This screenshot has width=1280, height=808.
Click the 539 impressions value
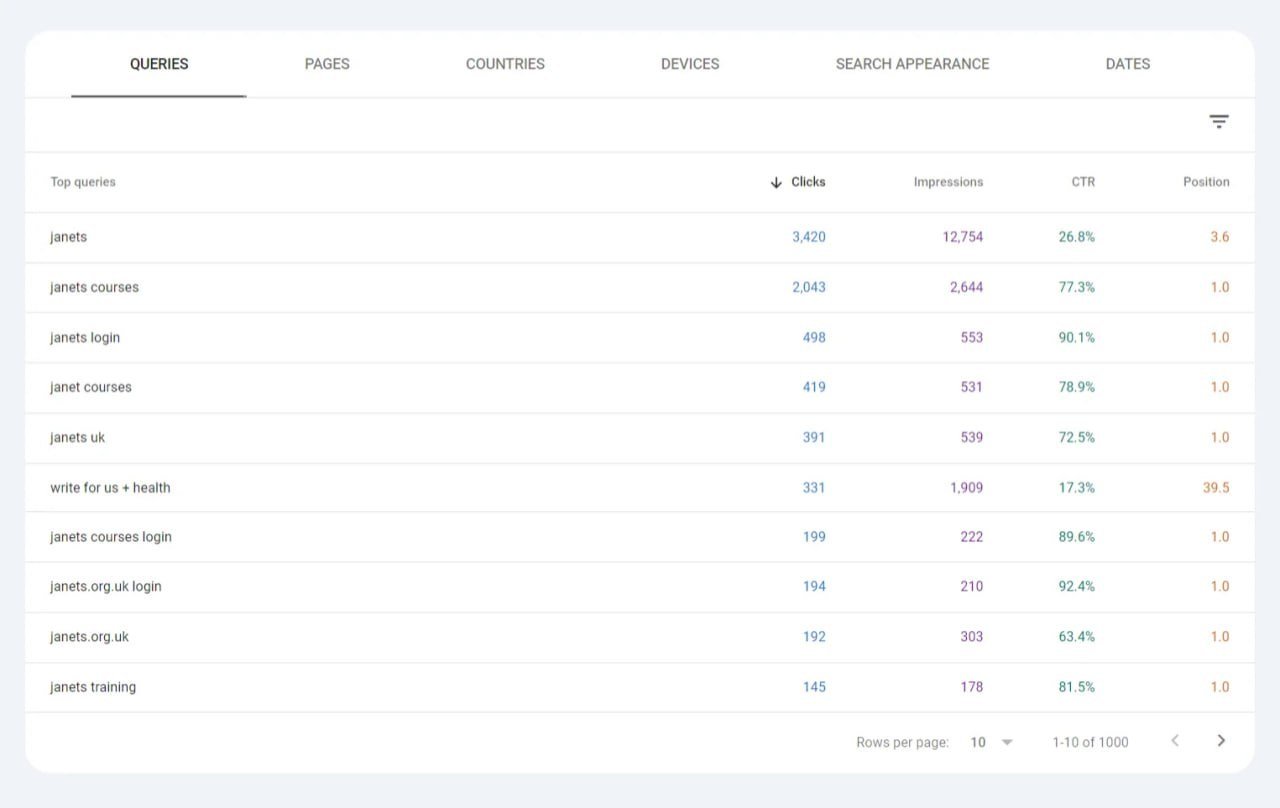972,437
